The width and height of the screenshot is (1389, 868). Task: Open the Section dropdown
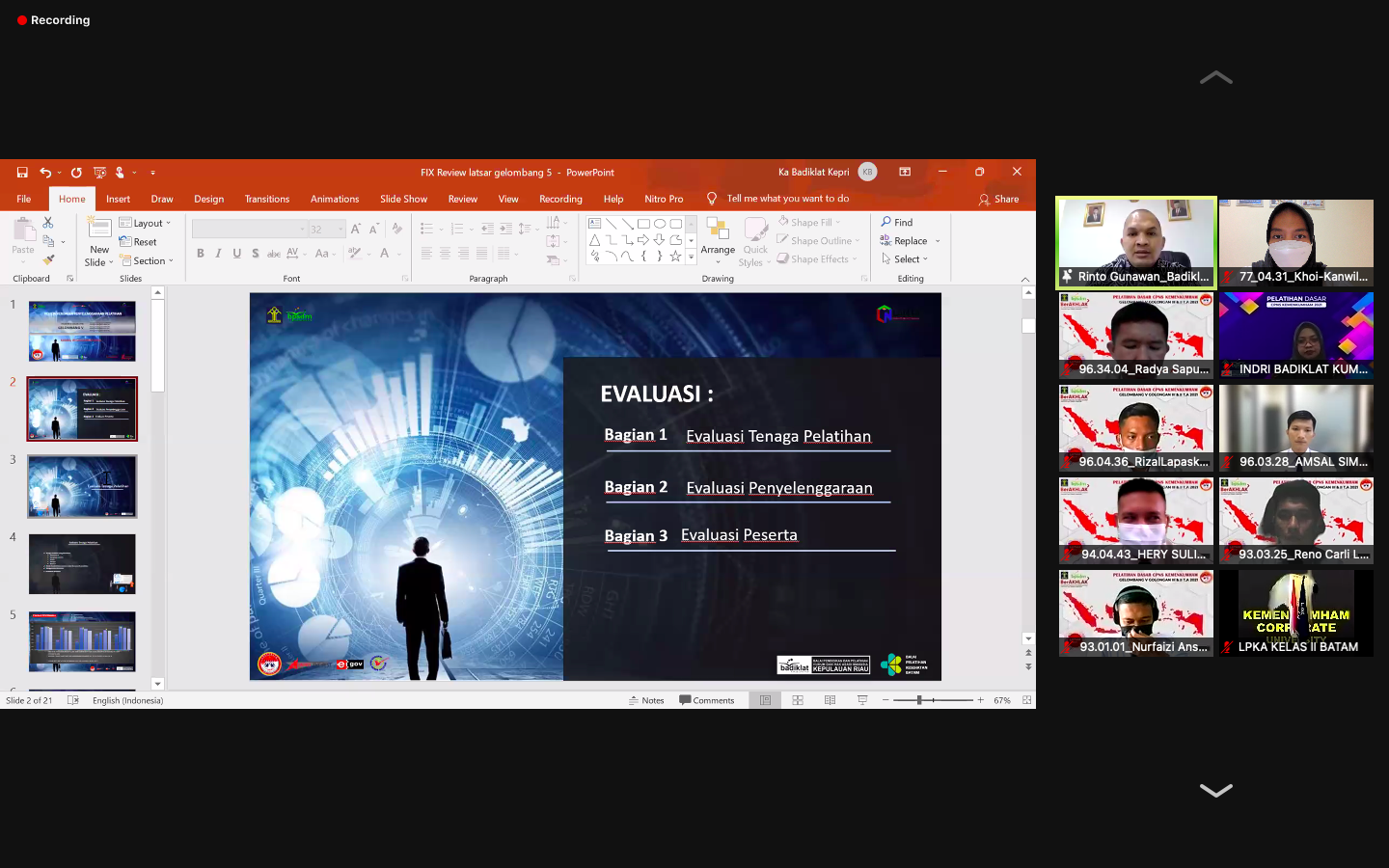(x=147, y=261)
